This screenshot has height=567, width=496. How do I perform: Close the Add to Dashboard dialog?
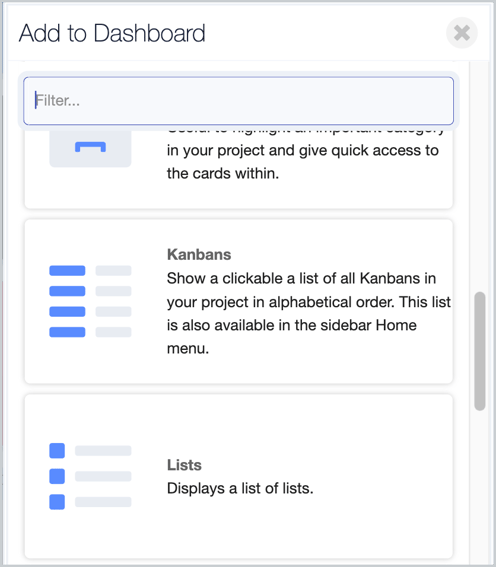point(462,33)
